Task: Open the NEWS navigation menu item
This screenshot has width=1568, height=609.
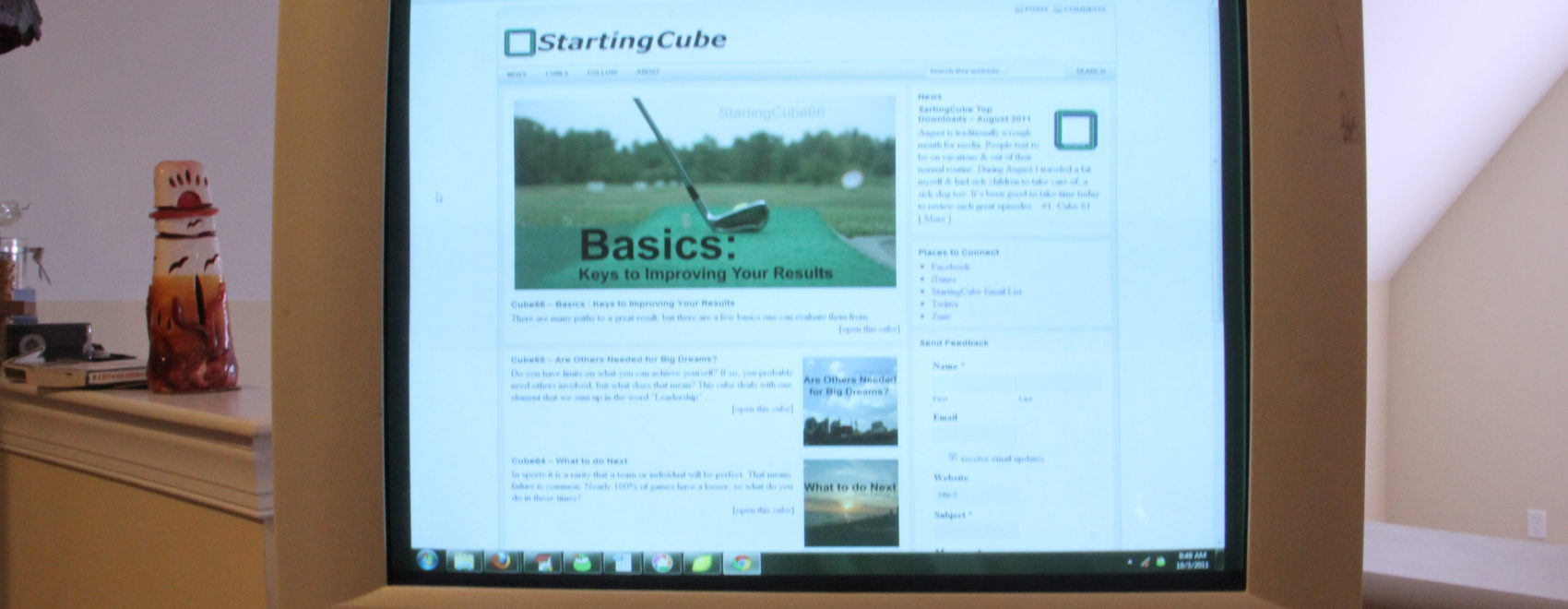Action: click(517, 73)
